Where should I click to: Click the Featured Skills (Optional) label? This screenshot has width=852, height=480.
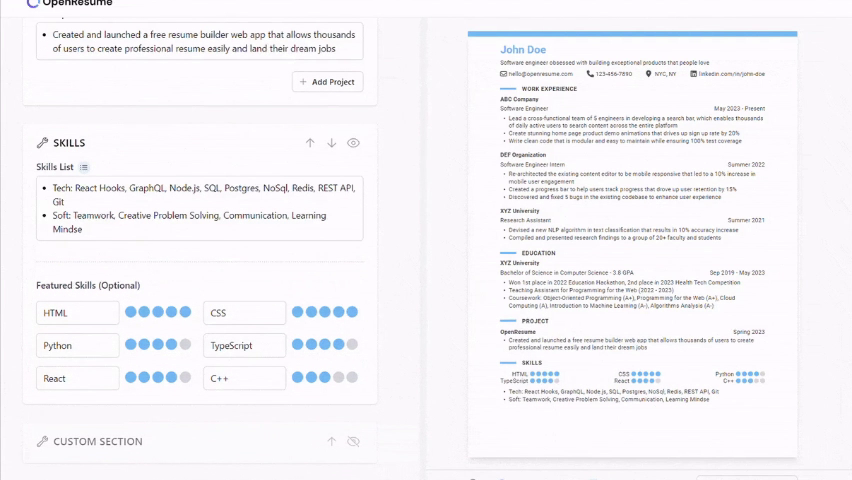coord(88,285)
